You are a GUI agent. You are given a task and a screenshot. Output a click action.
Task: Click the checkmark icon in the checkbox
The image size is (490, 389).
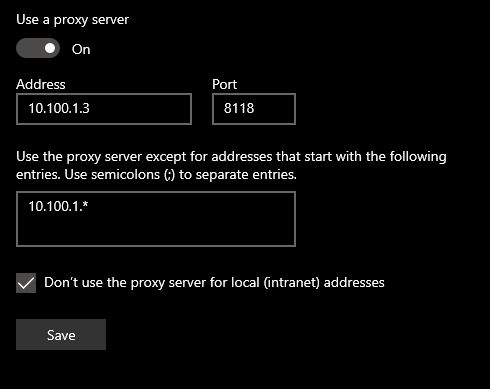pos(26,284)
